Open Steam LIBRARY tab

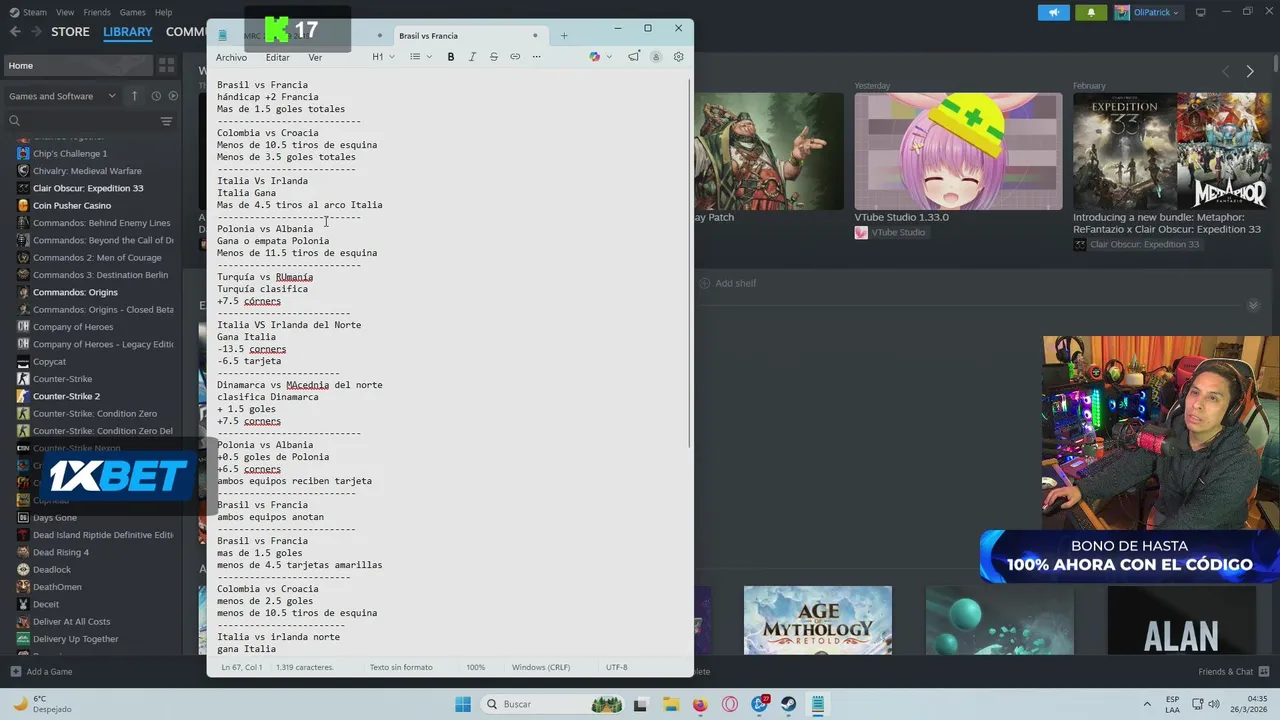click(128, 32)
